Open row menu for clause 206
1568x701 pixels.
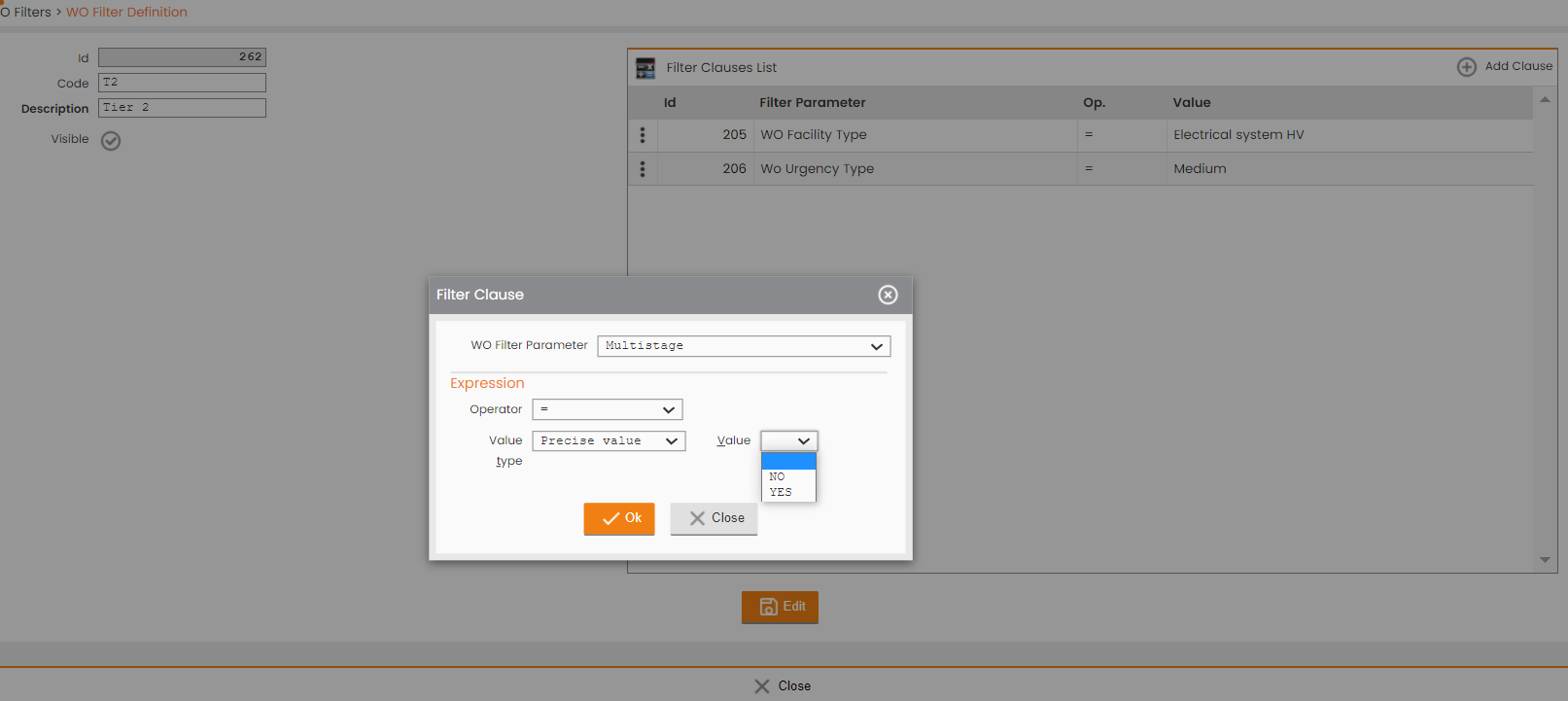pyautogui.click(x=643, y=169)
